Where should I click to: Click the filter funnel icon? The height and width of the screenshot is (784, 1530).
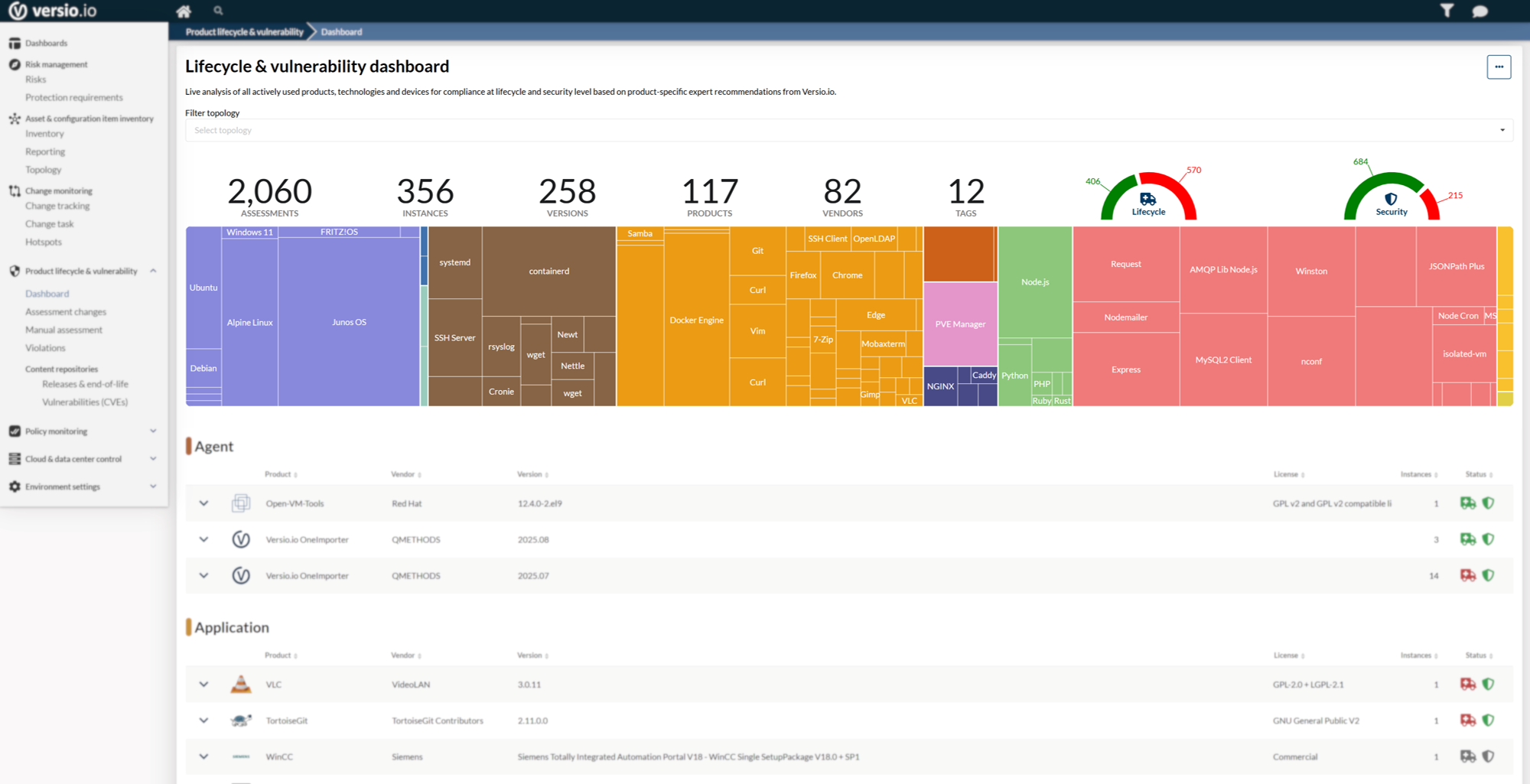point(1447,11)
